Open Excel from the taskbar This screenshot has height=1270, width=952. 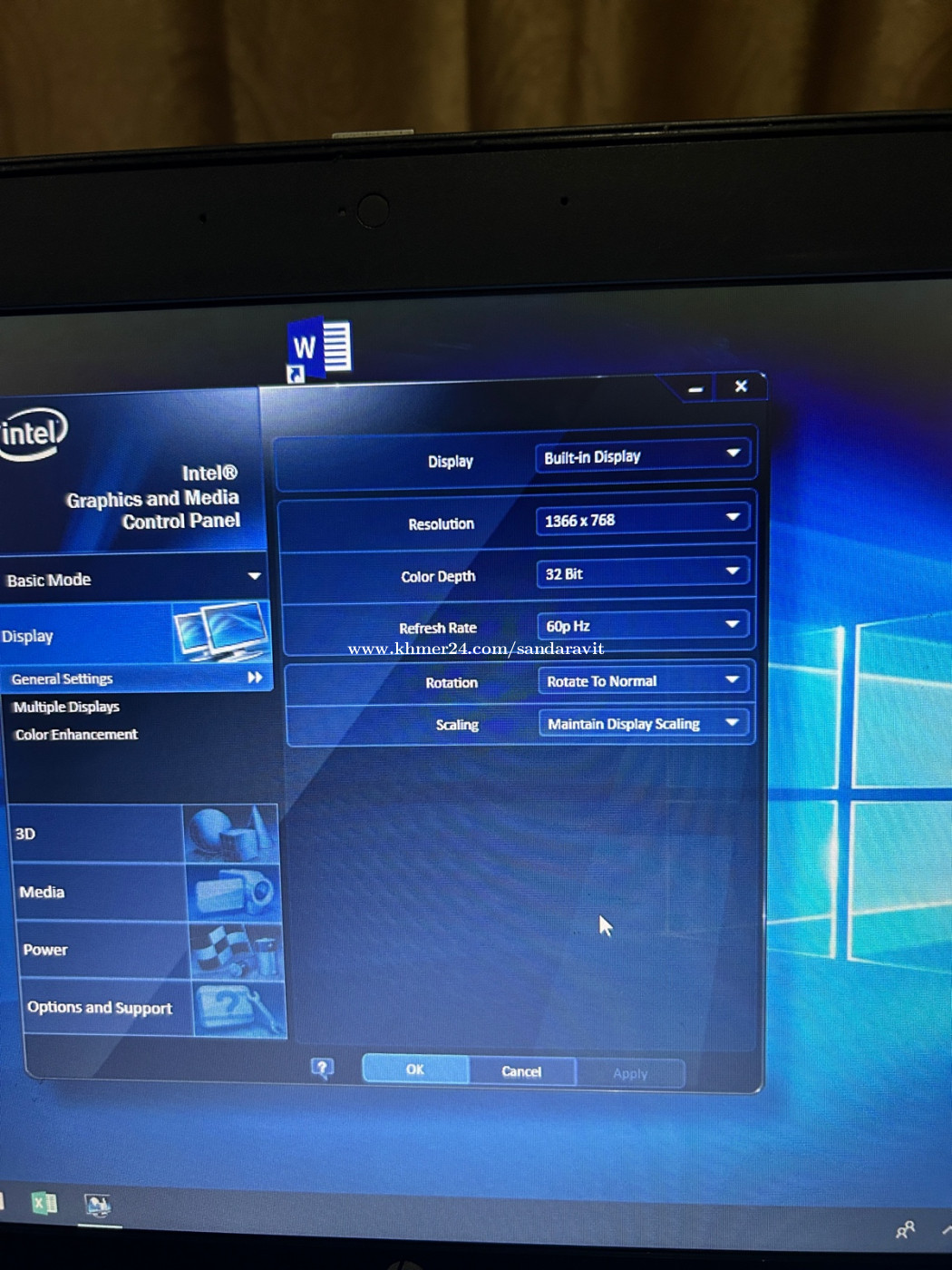[44, 1203]
